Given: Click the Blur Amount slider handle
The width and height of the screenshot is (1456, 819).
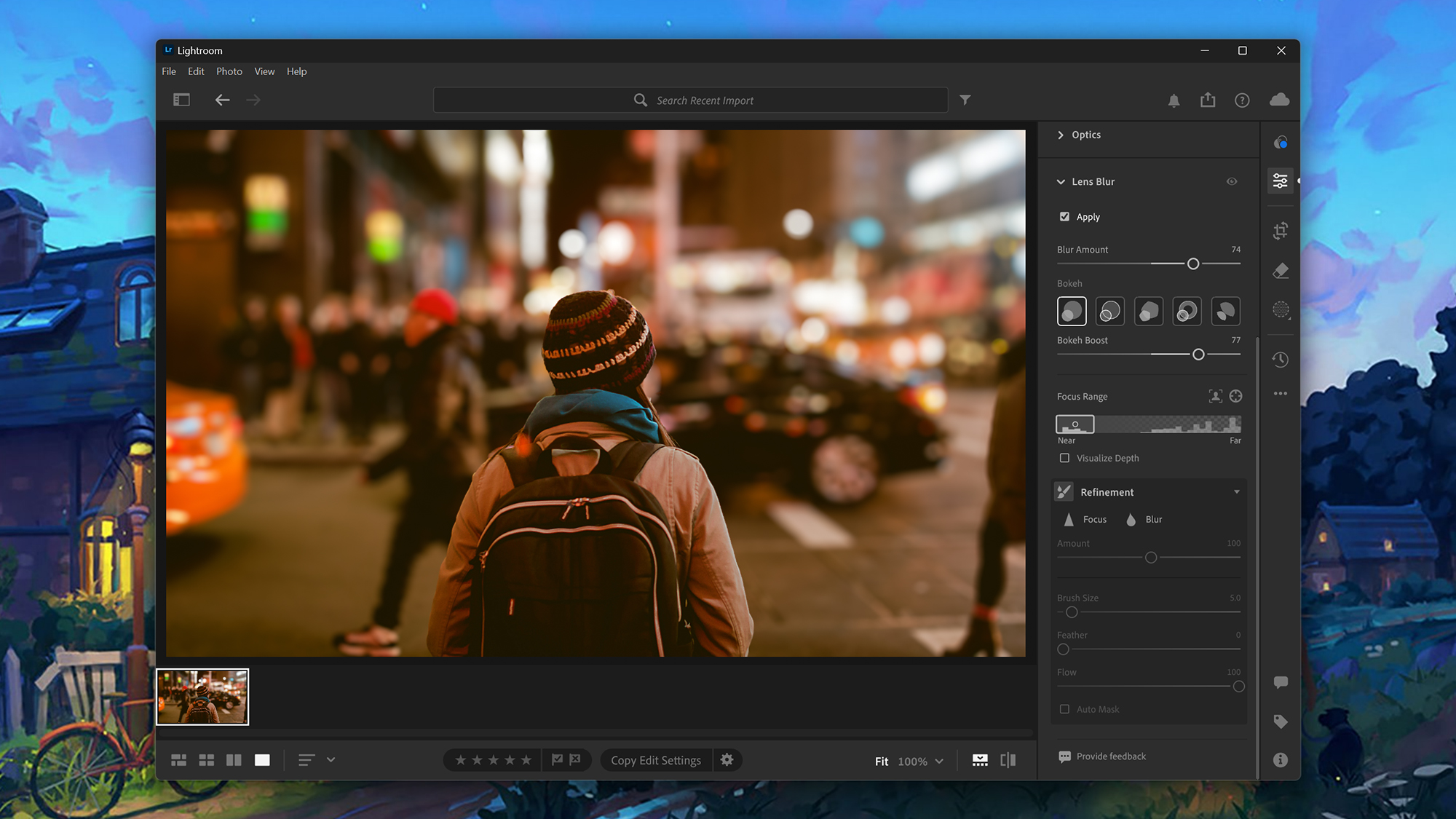Looking at the screenshot, I should 1193,264.
